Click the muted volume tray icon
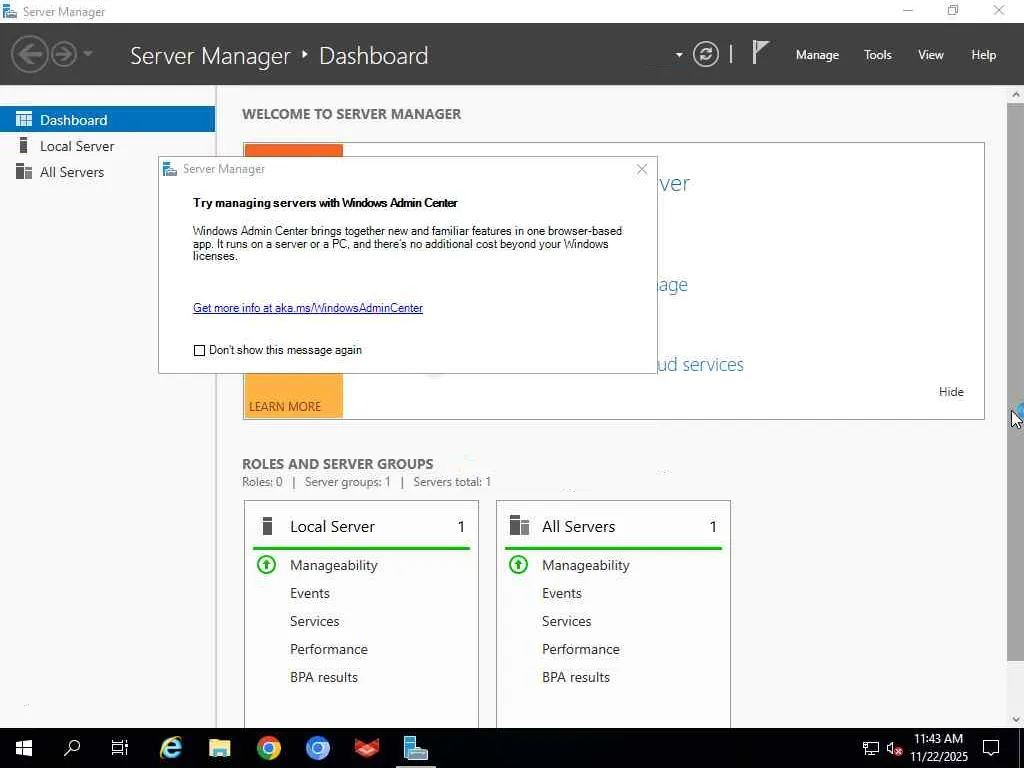Screen dimensions: 1024x768 click(x=894, y=748)
